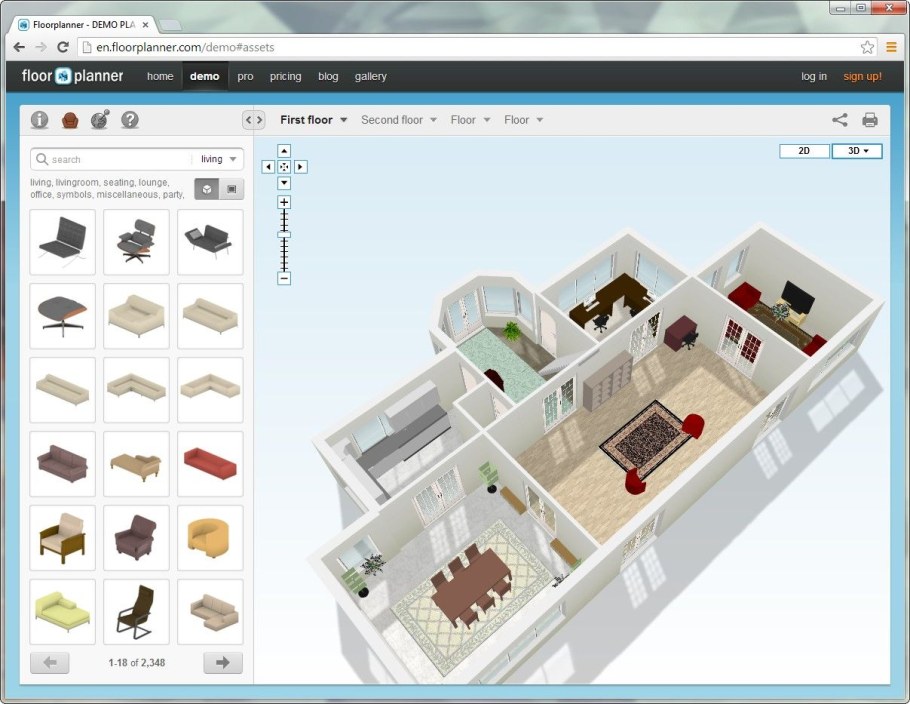Screen dimensions: 910x704
Task: Toggle 3D thumbnail view for library items
Action: click(209, 188)
